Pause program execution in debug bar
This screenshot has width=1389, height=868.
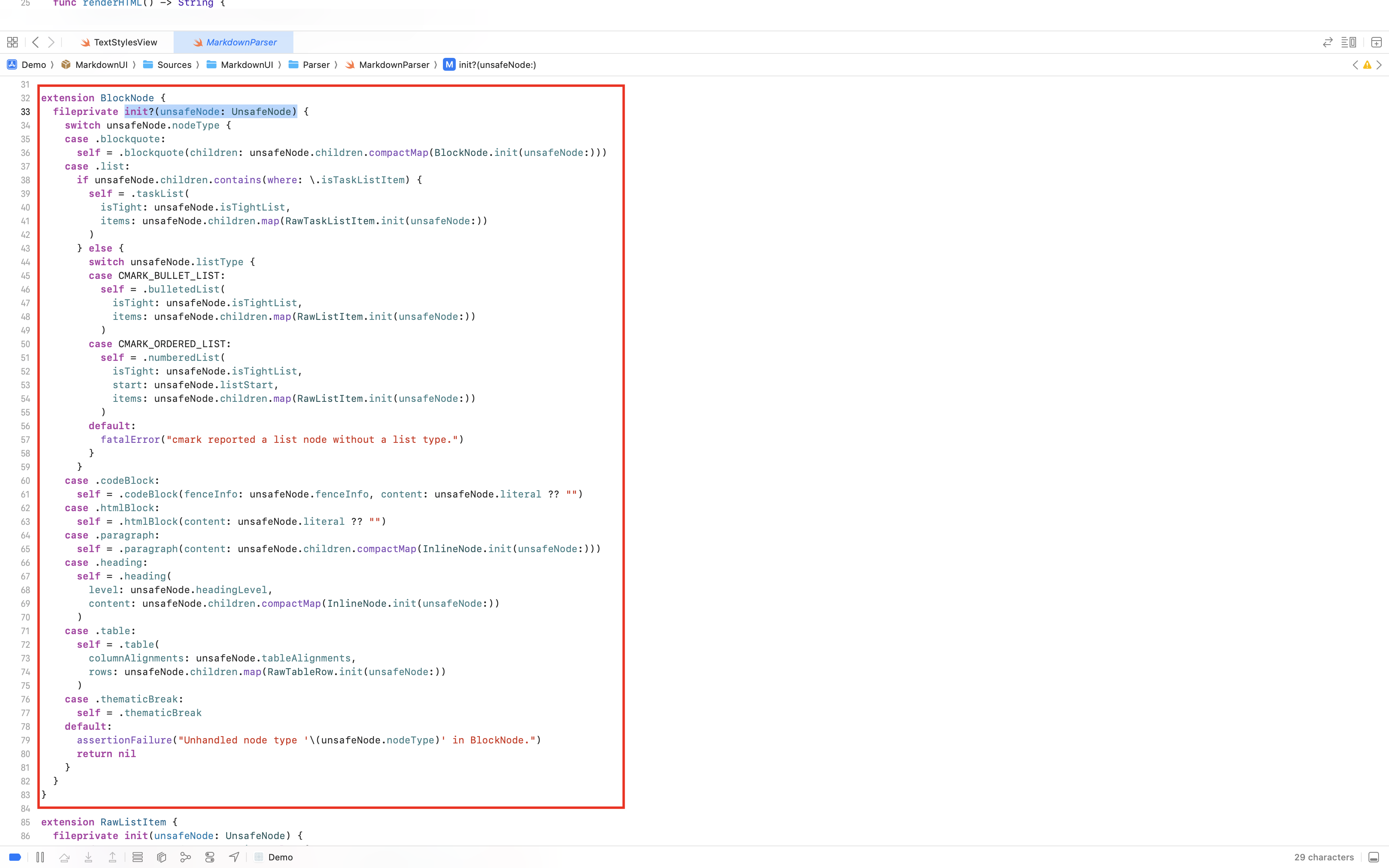click(40, 857)
